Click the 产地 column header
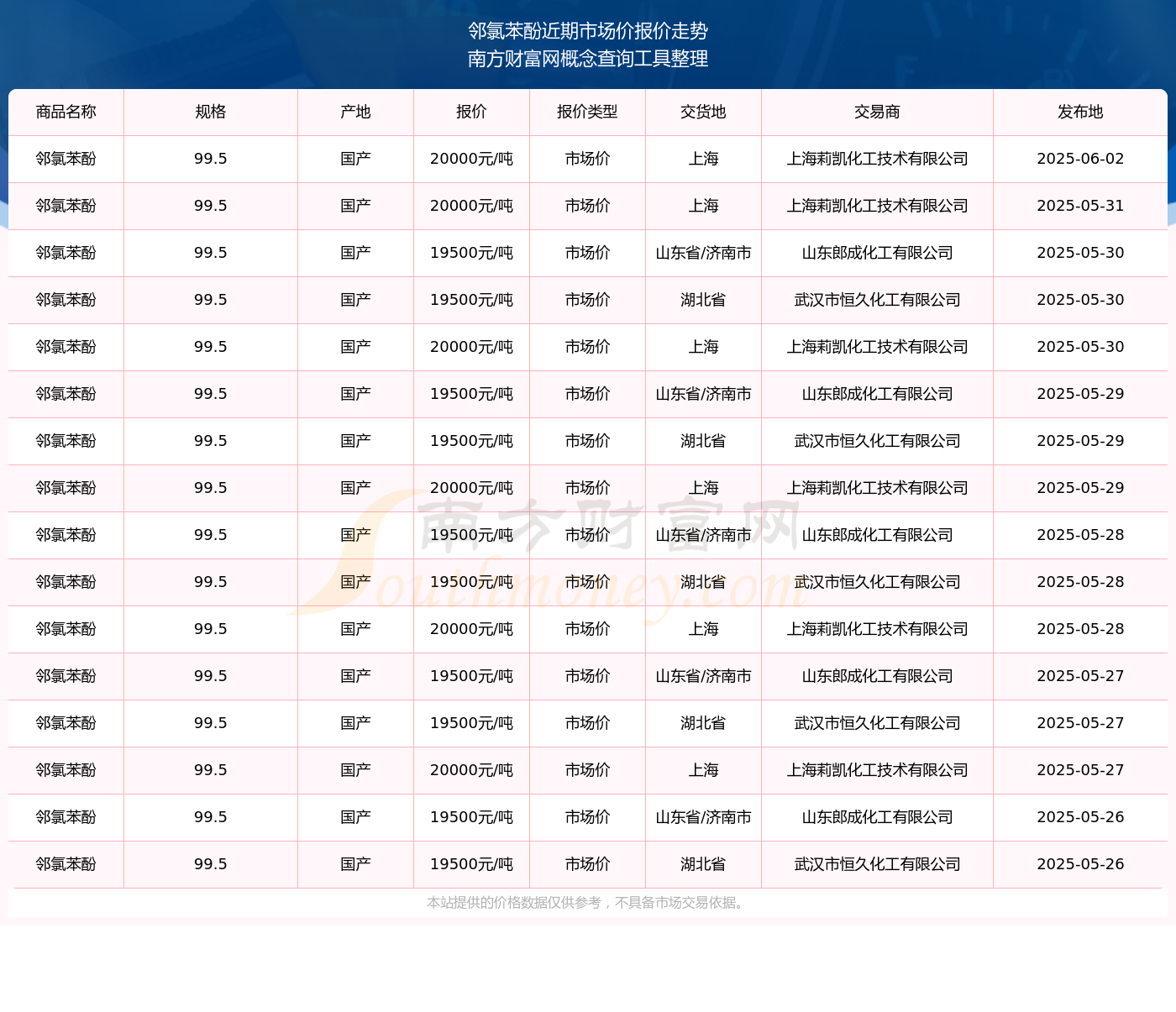1176x1012 pixels. (x=356, y=112)
